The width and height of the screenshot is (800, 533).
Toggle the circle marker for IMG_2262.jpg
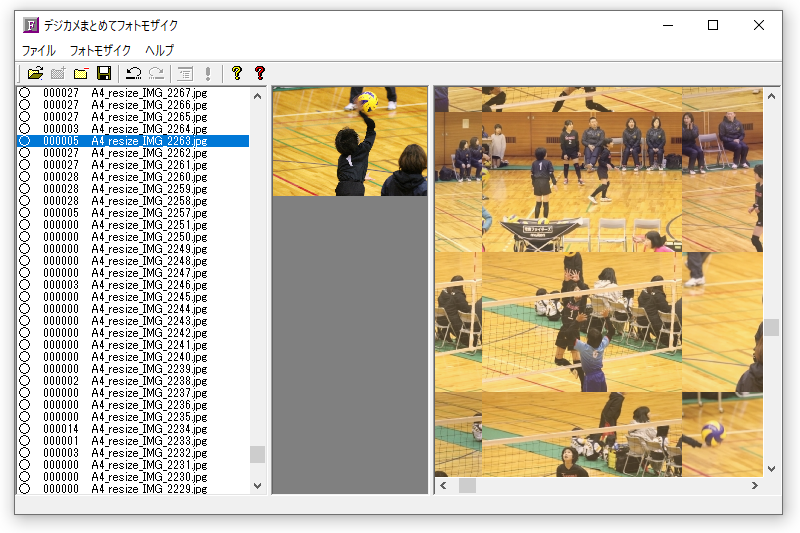[24, 153]
